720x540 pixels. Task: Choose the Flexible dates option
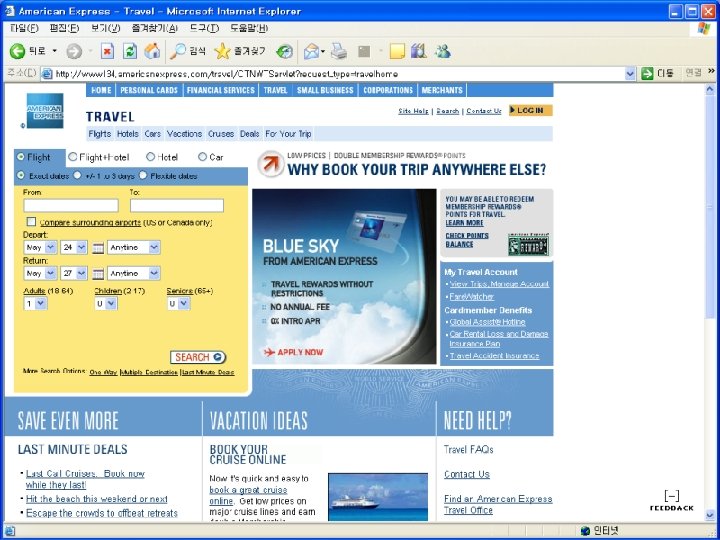[143, 175]
